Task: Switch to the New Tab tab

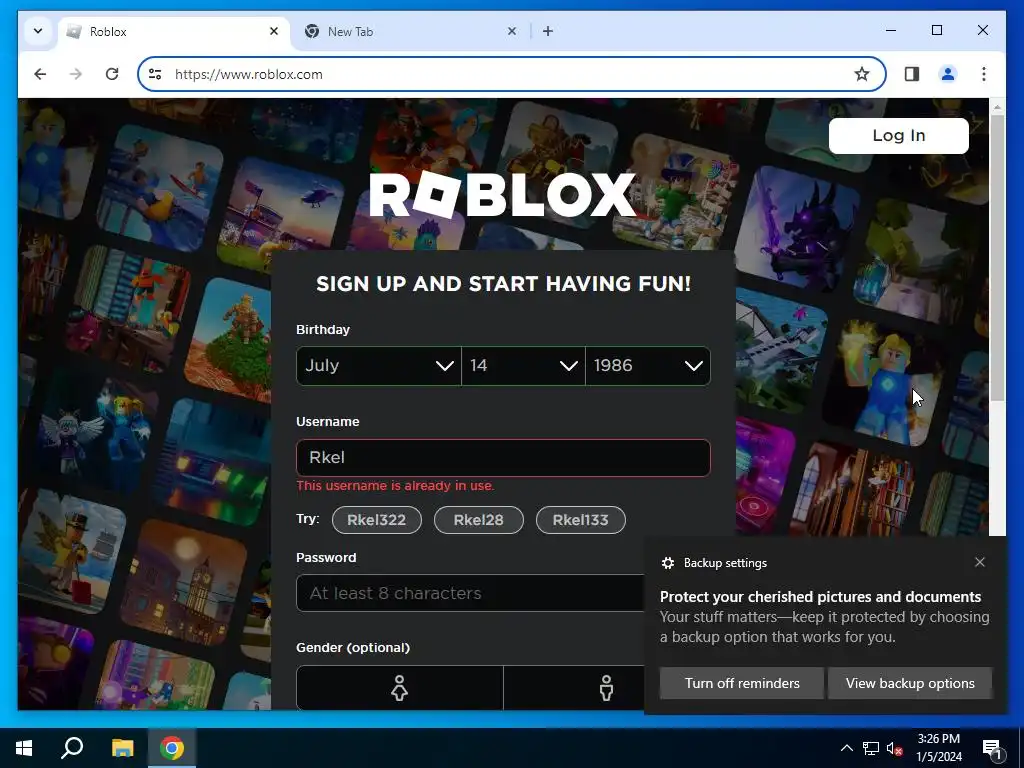Action: (x=411, y=31)
